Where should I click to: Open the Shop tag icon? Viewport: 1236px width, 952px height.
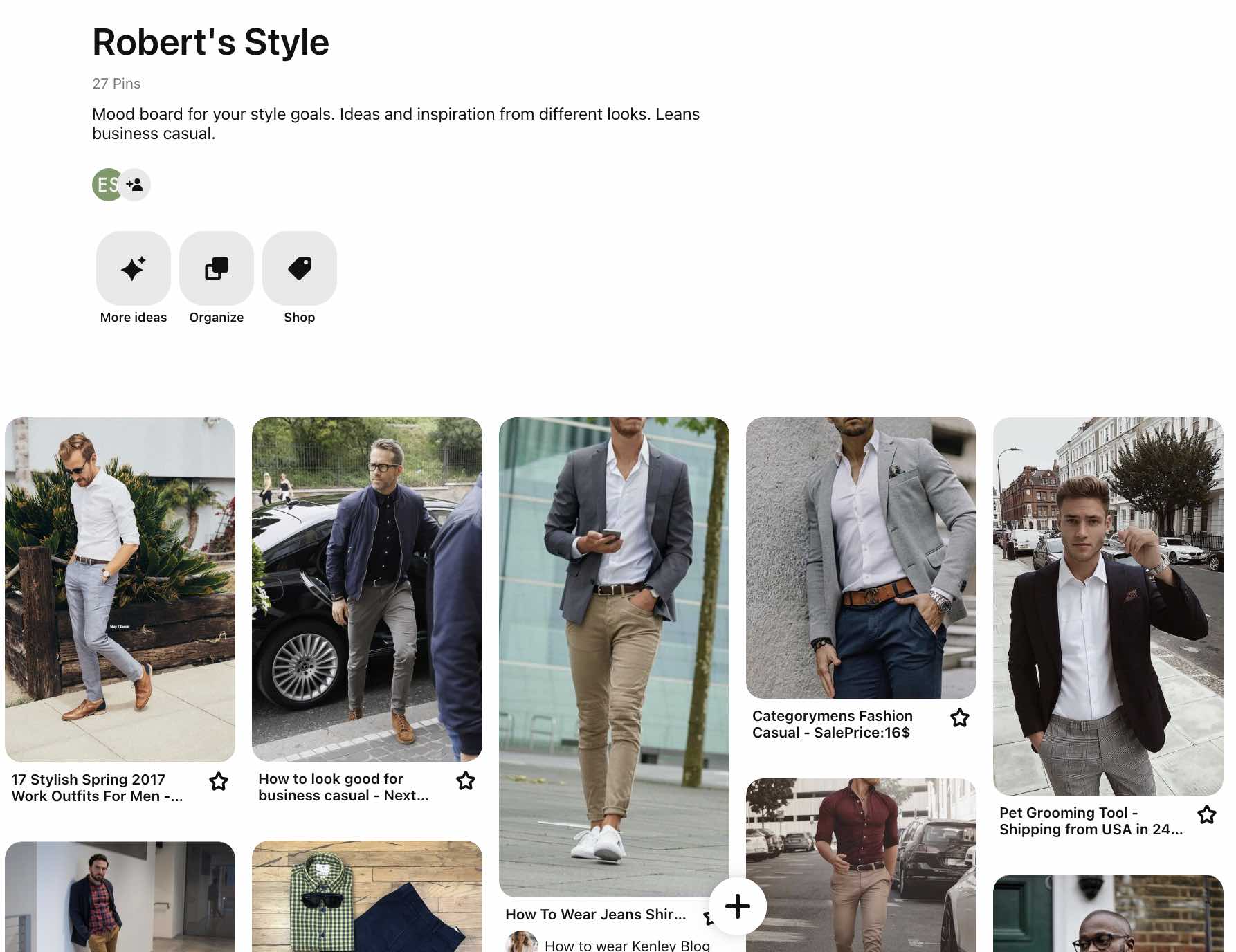(300, 268)
